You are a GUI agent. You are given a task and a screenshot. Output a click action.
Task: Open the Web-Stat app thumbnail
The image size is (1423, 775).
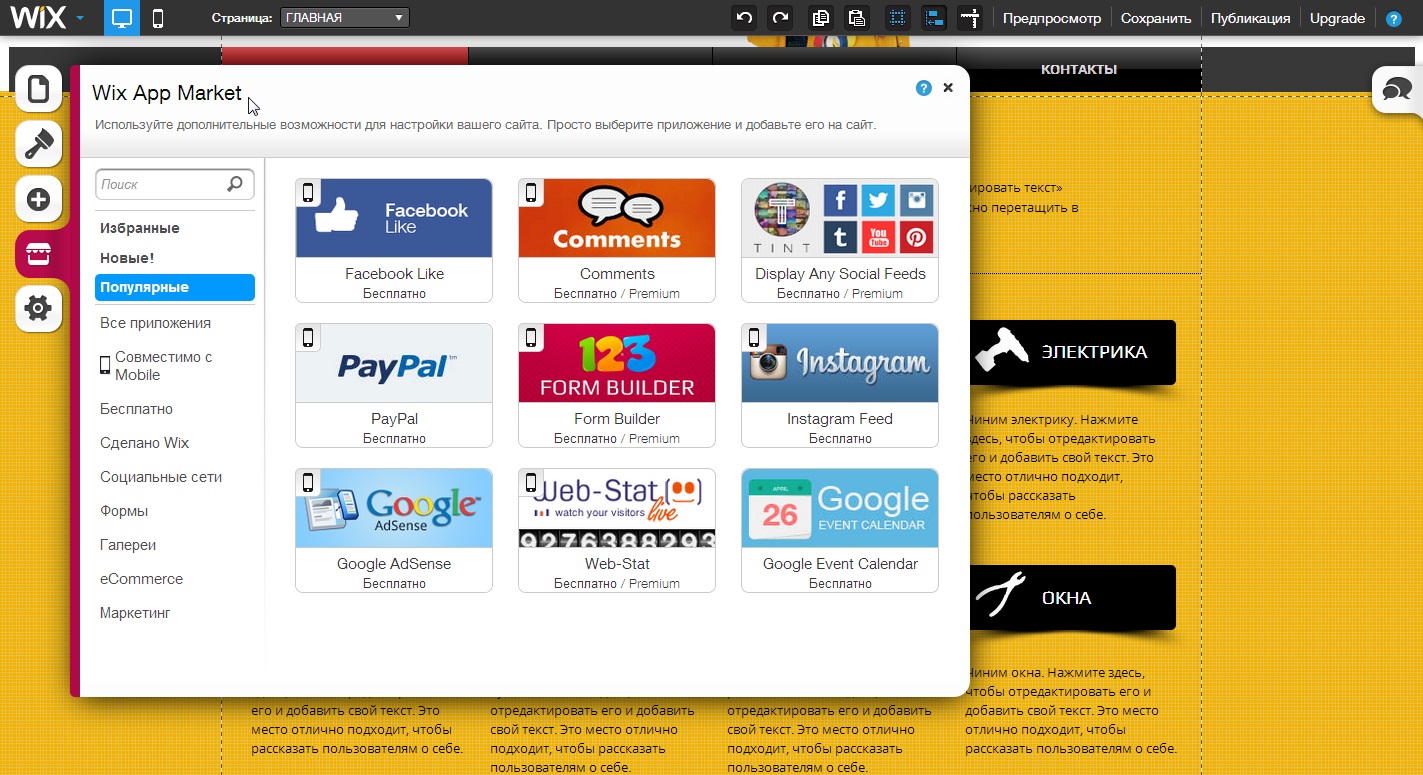tap(617, 508)
